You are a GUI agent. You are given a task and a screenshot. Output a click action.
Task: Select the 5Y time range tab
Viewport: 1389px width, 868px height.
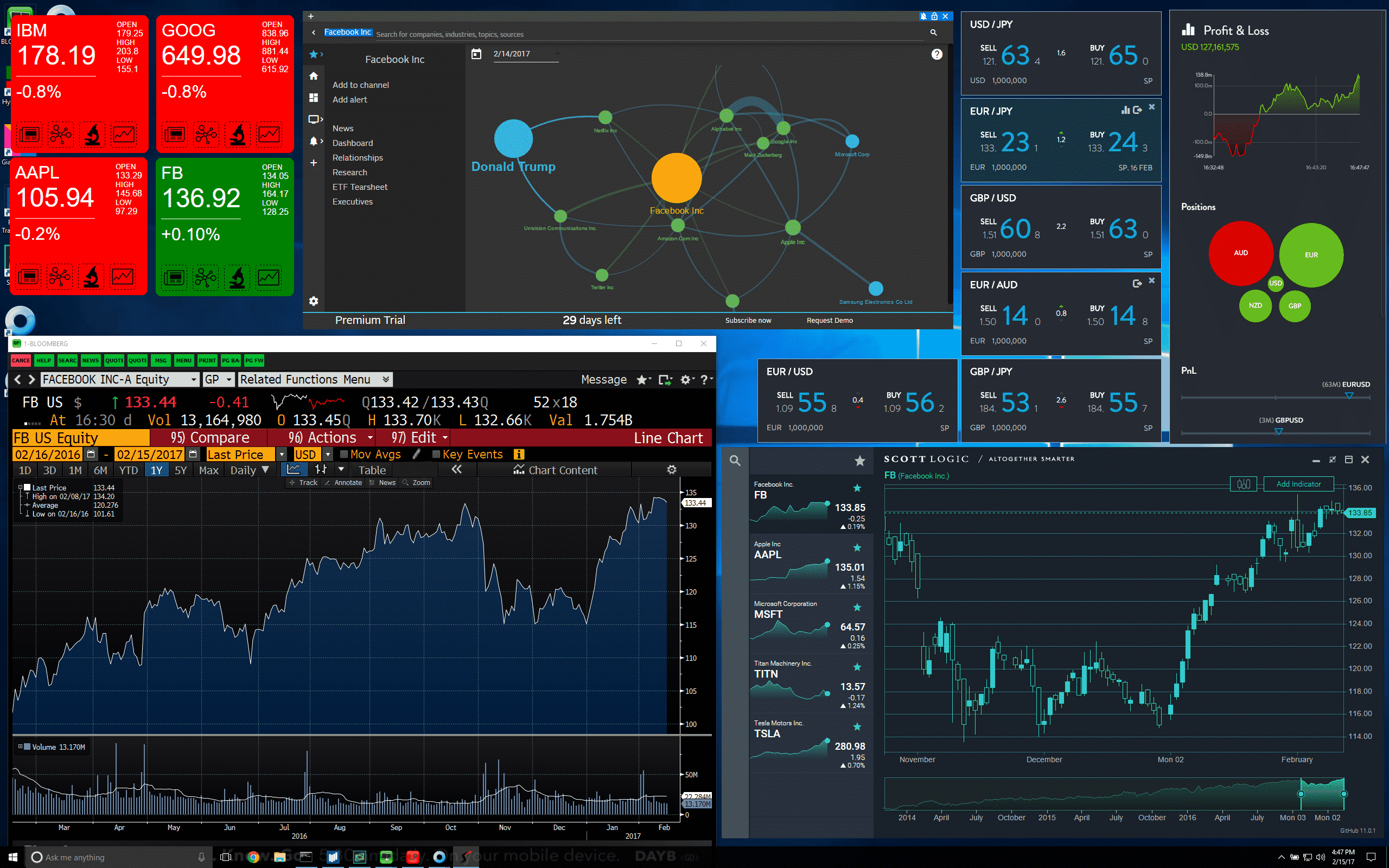[x=180, y=470]
